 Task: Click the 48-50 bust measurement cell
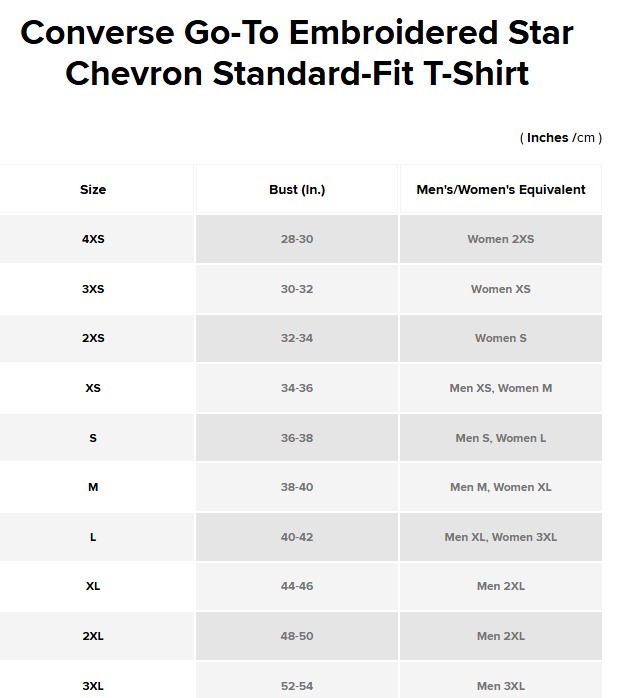[x=297, y=636]
